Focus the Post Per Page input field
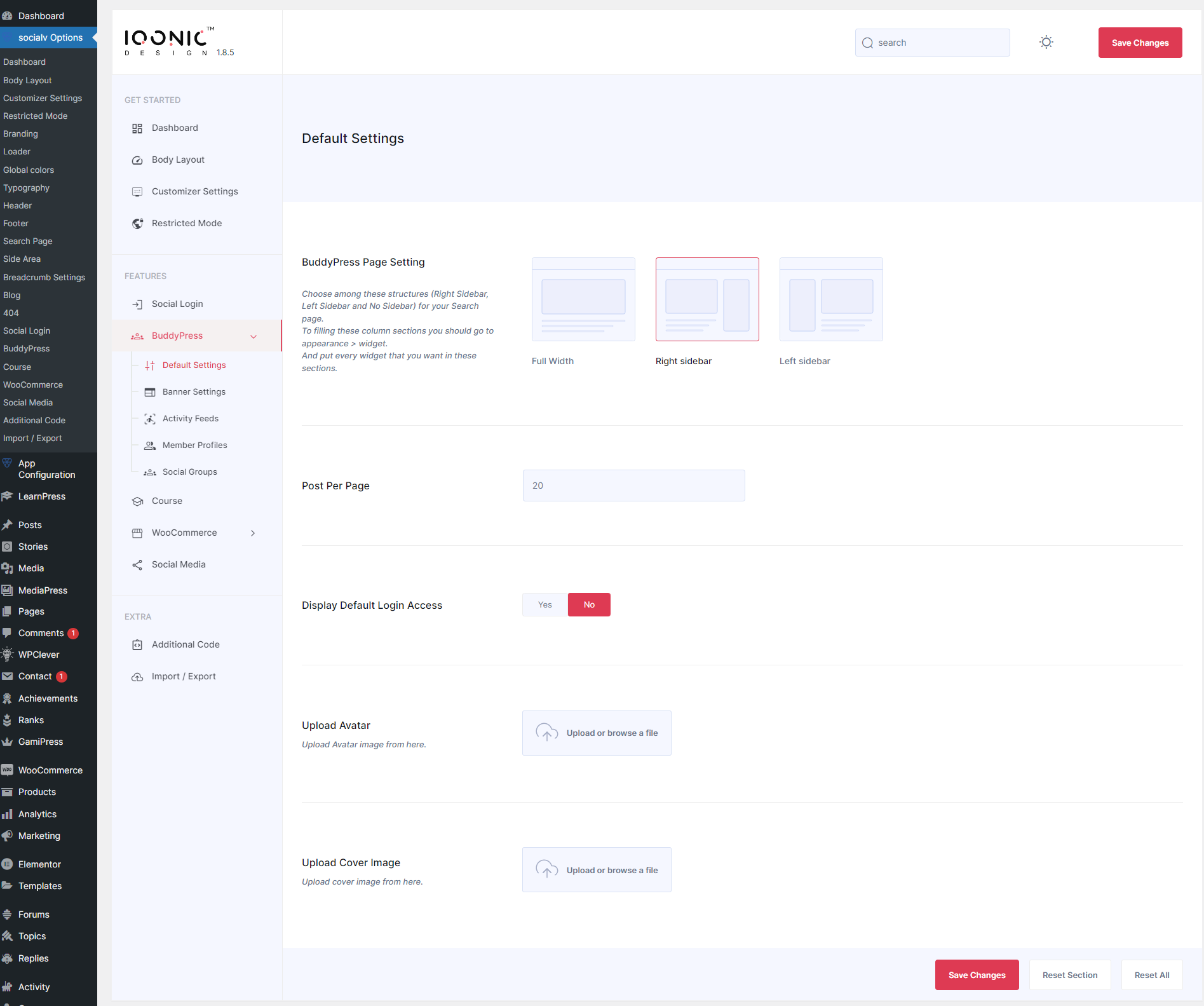Image resolution: width=1204 pixels, height=1006 pixels. [633, 486]
